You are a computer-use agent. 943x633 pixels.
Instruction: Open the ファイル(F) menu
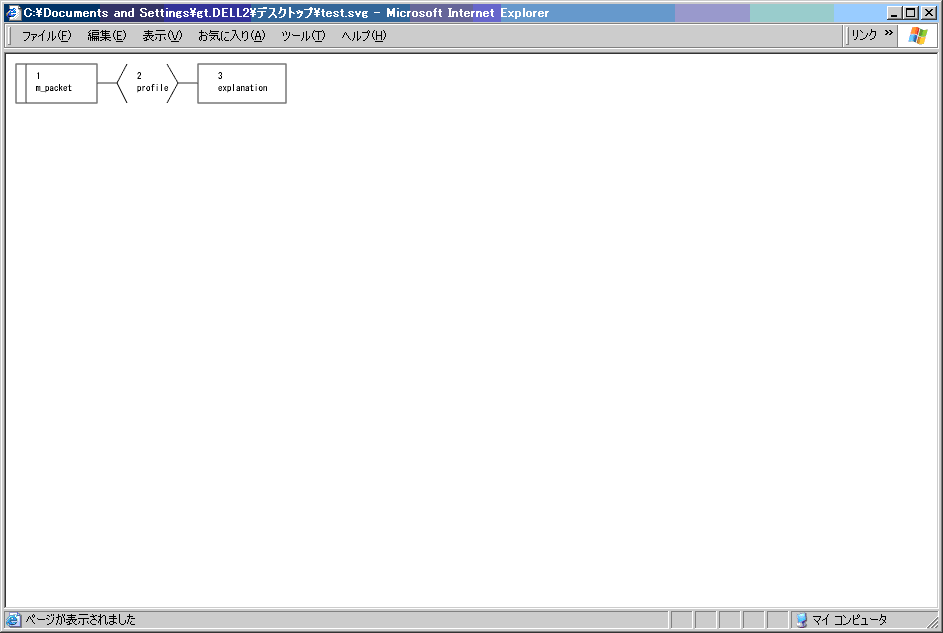point(46,36)
